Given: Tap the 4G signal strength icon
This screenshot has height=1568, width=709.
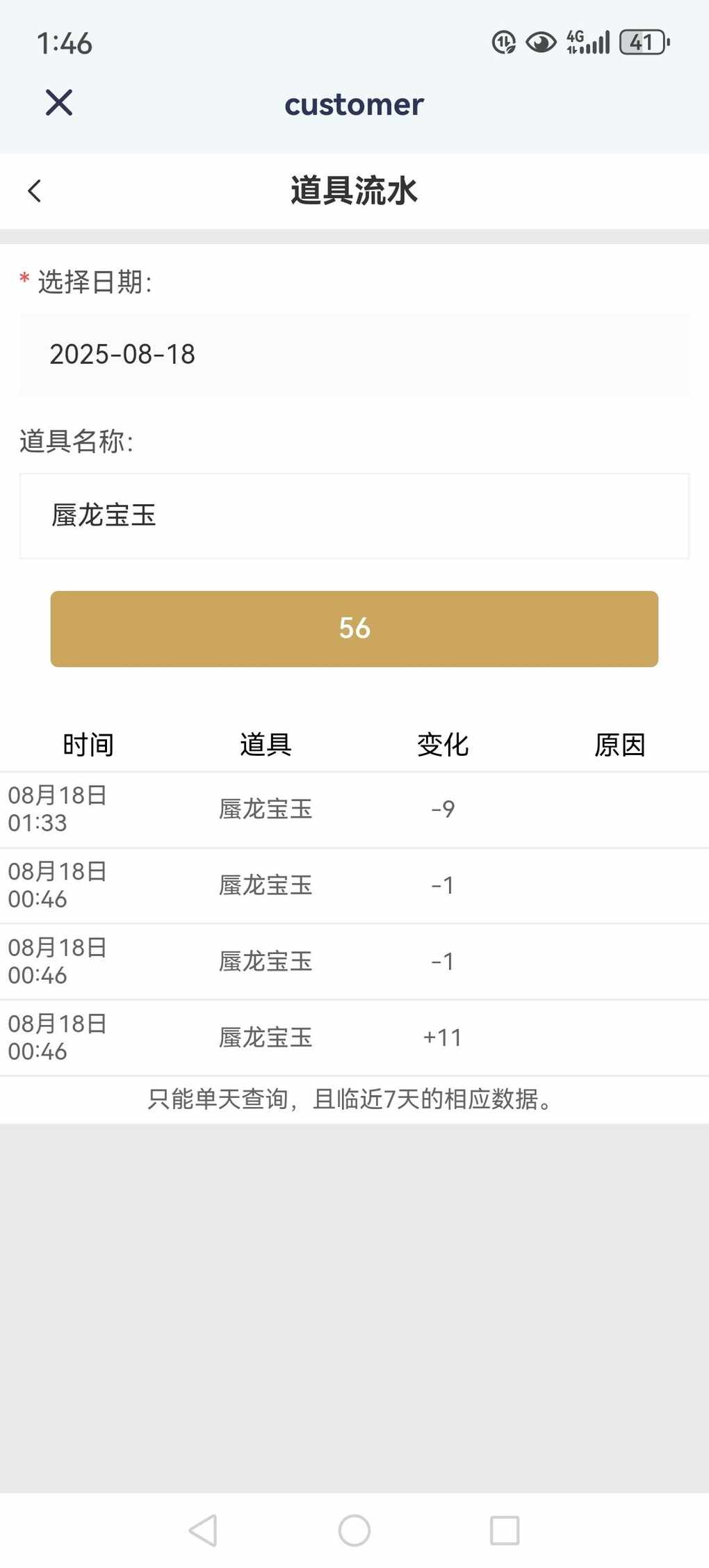Looking at the screenshot, I should pyautogui.click(x=588, y=42).
